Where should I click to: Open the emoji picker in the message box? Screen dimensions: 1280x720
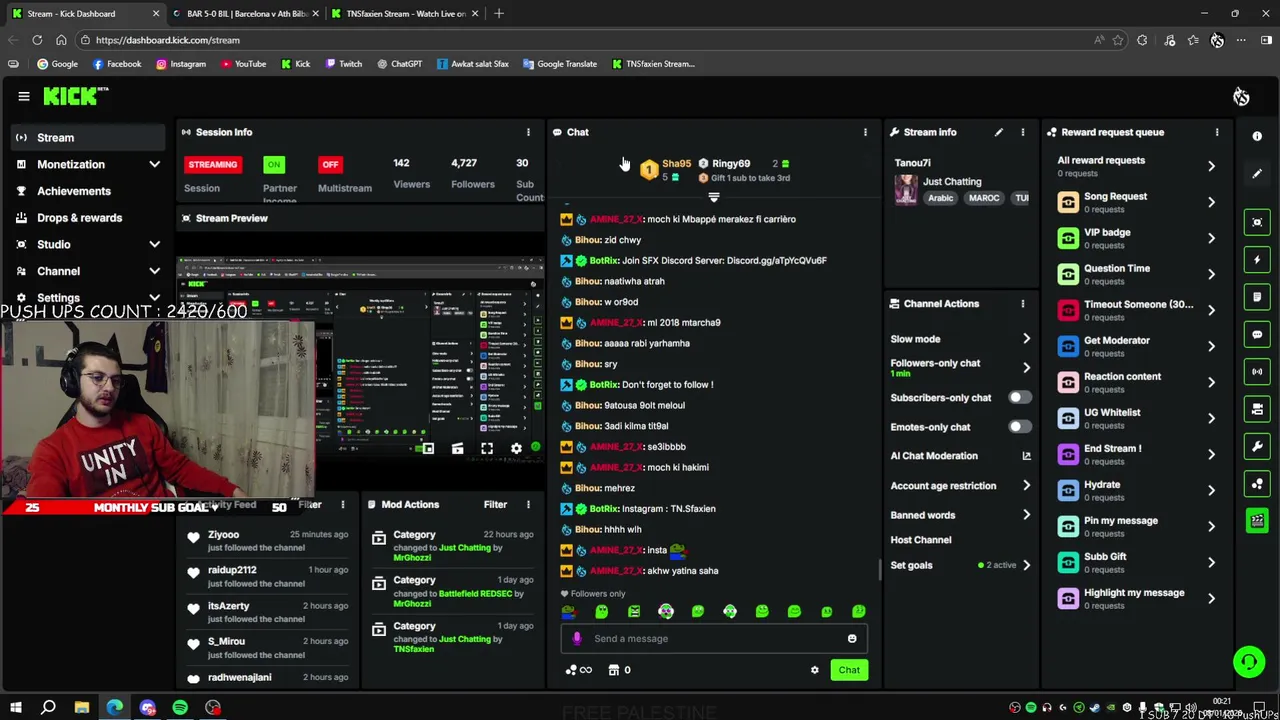pyautogui.click(x=852, y=638)
